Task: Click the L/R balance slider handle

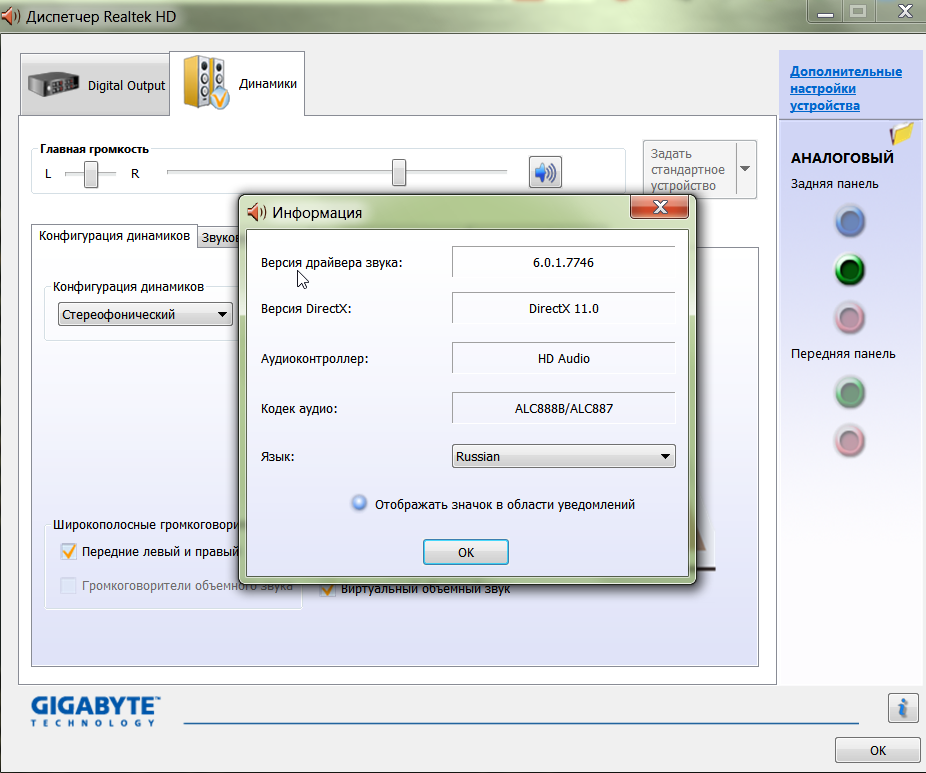Action: (92, 174)
